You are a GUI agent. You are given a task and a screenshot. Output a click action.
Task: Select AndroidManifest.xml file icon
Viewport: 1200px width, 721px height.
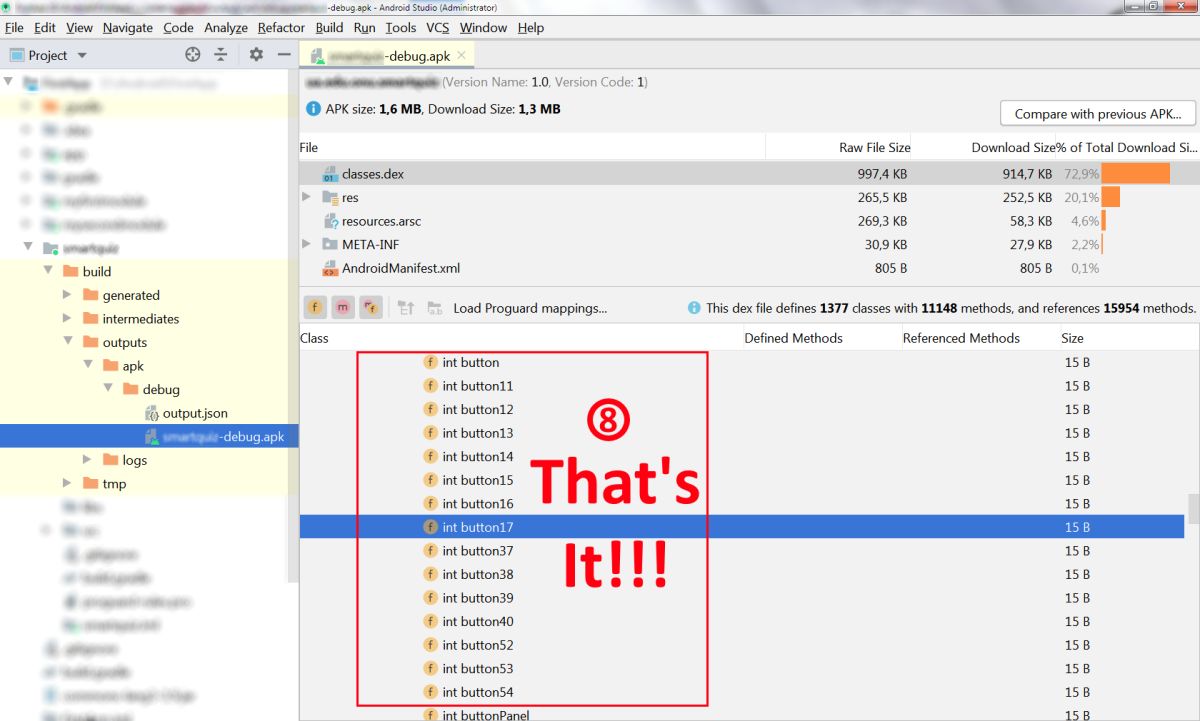[330, 268]
